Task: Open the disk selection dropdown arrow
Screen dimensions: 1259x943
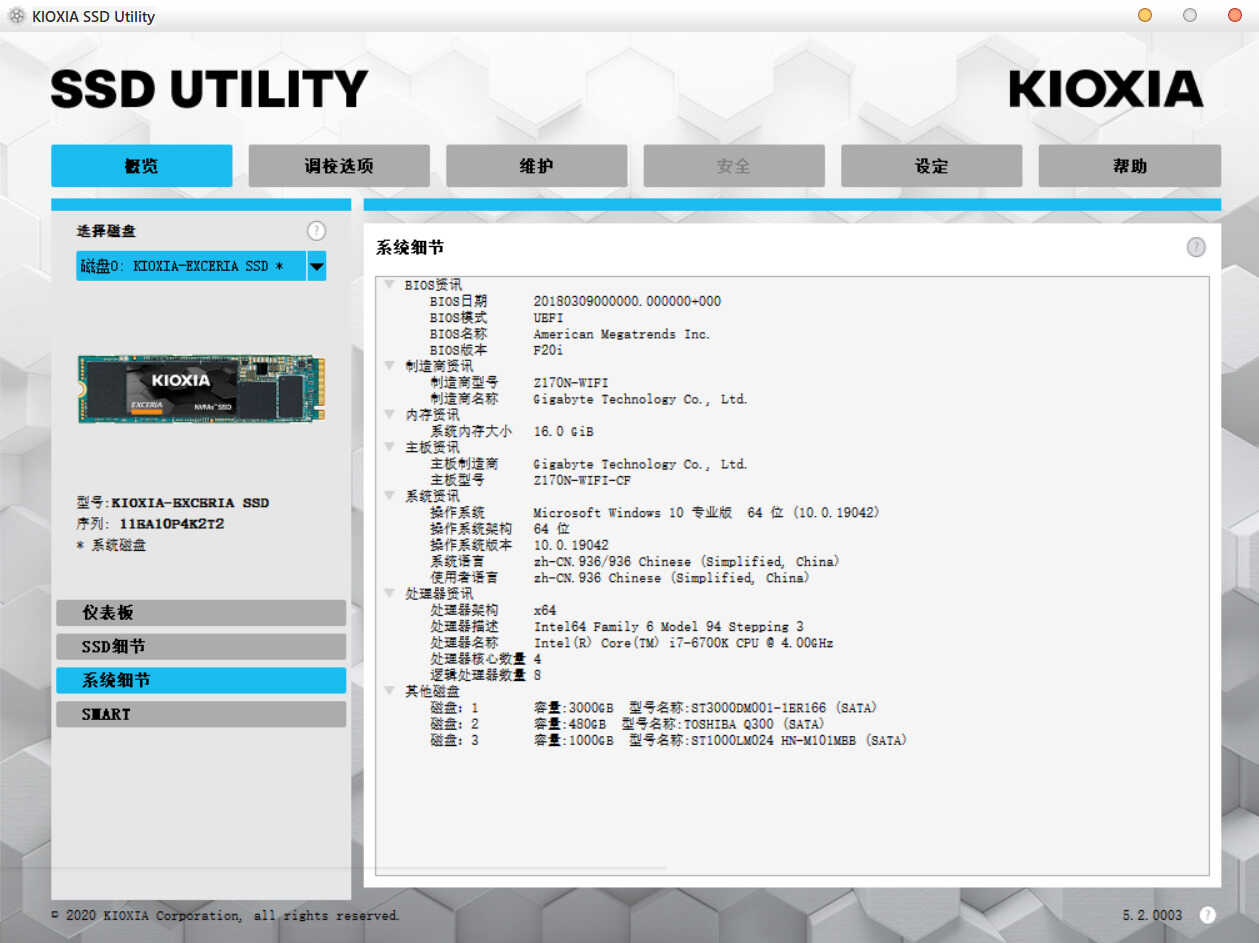Action: [316, 266]
